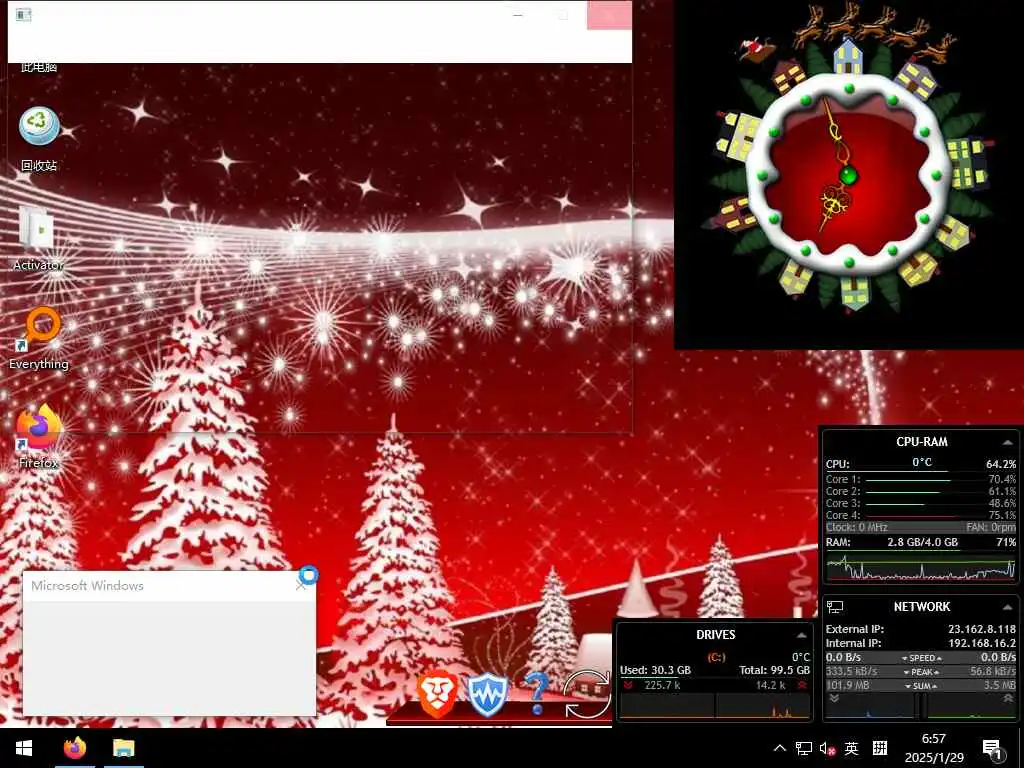Collapse the CPU-RAM widget with its arrow

(x=1008, y=443)
